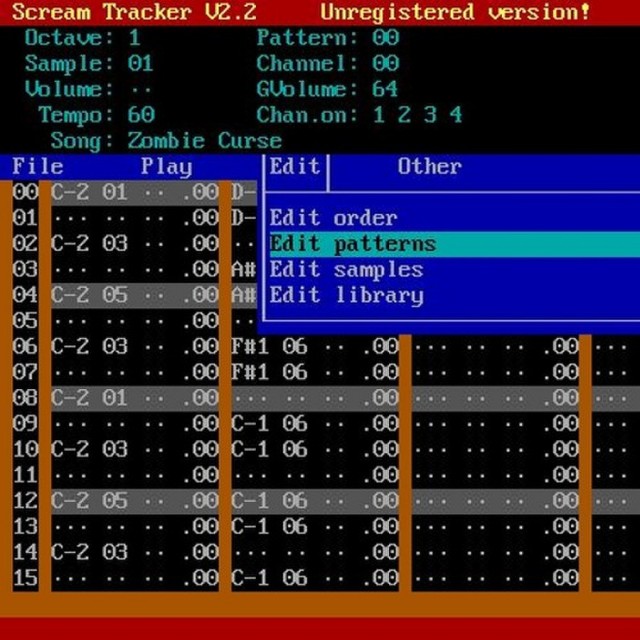The image size is (640, 640).
Task: Toggle channel 3 in Chan.on
Action: point(430,115)
